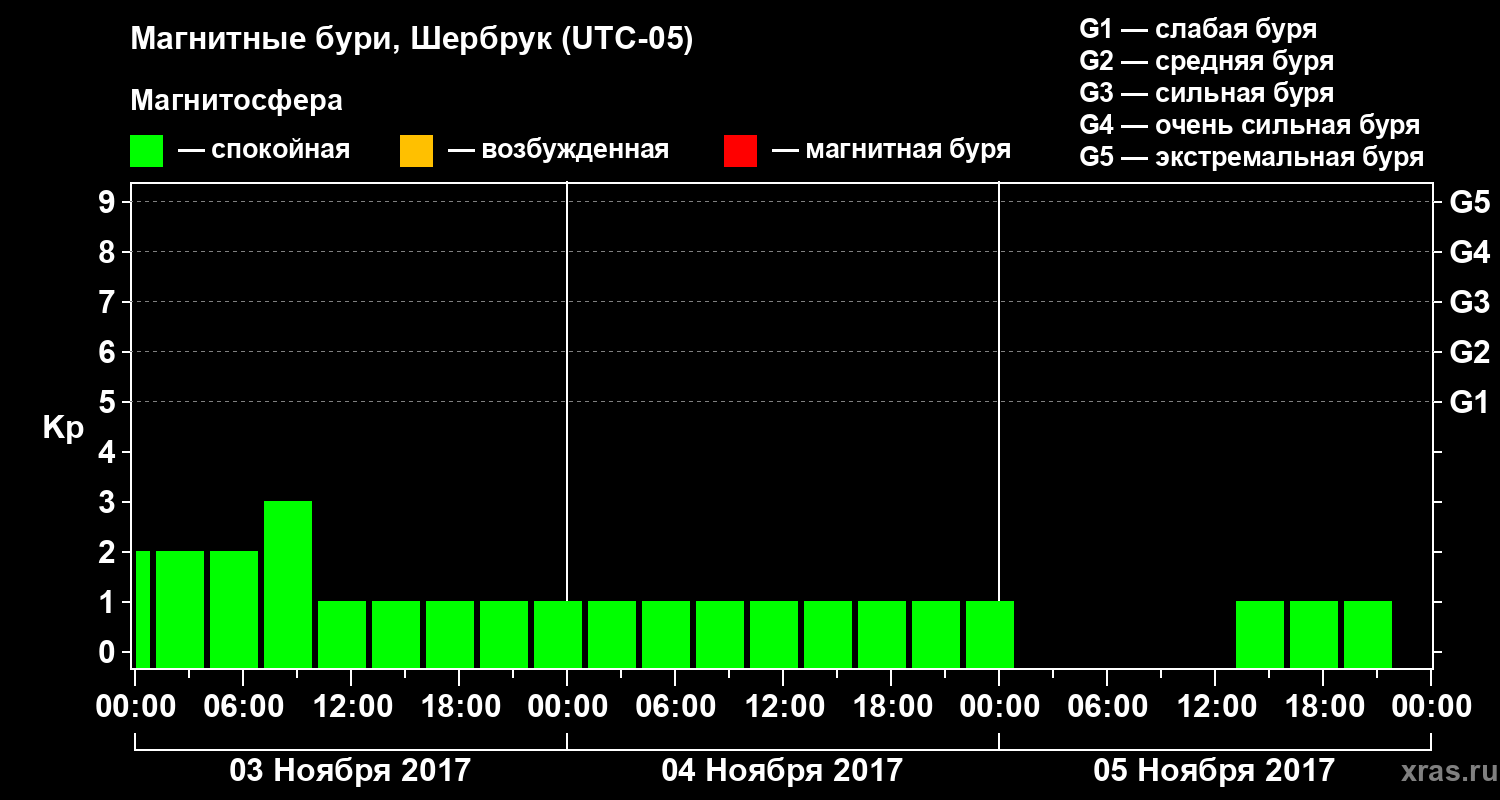Click the '12:00' tick label above 04 Ноября
Screen dimensions: 1500x800
click(783, 707)
